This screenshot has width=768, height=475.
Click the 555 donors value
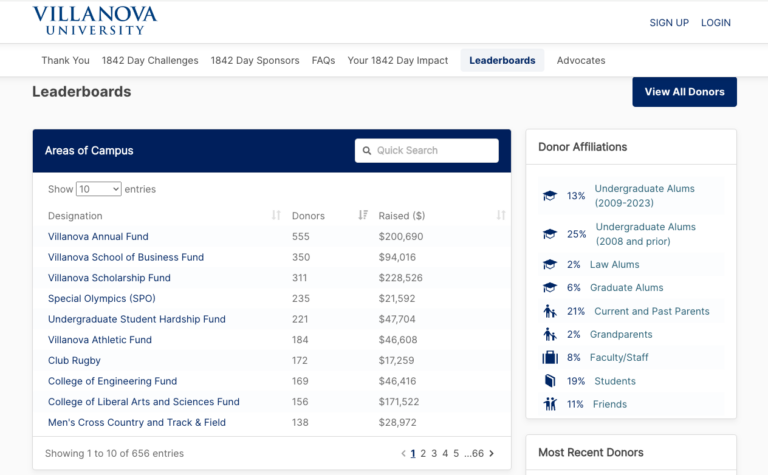click(x=300, y=237)
